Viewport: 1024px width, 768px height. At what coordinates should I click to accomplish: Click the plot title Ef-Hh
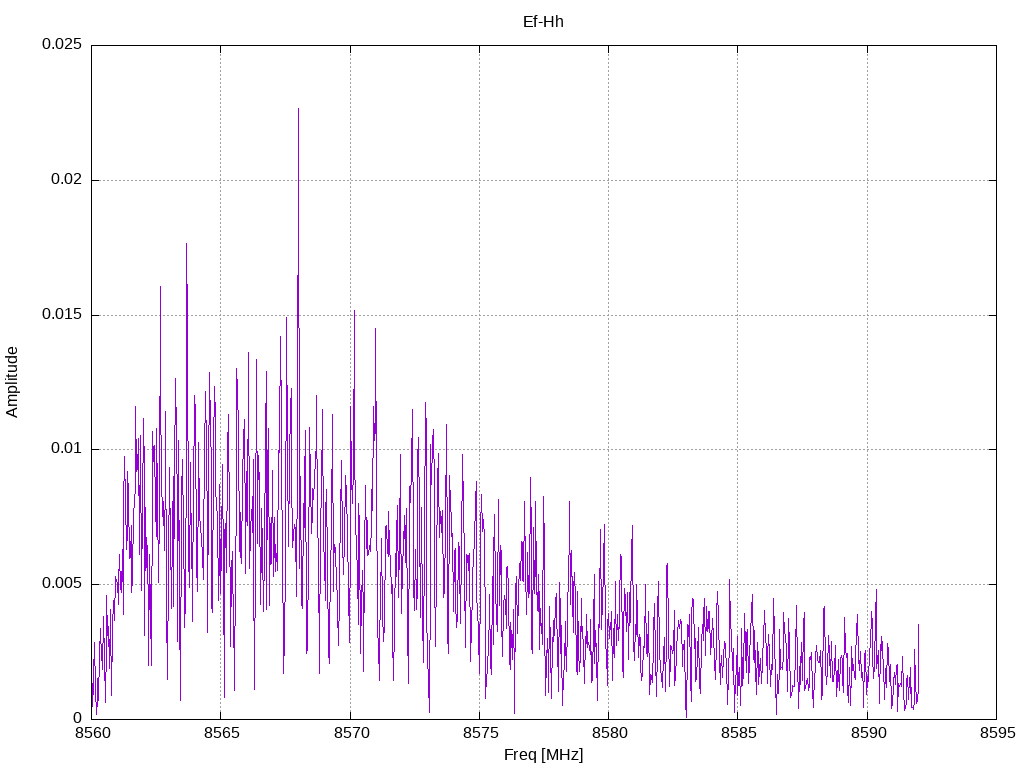coord(543,22)
